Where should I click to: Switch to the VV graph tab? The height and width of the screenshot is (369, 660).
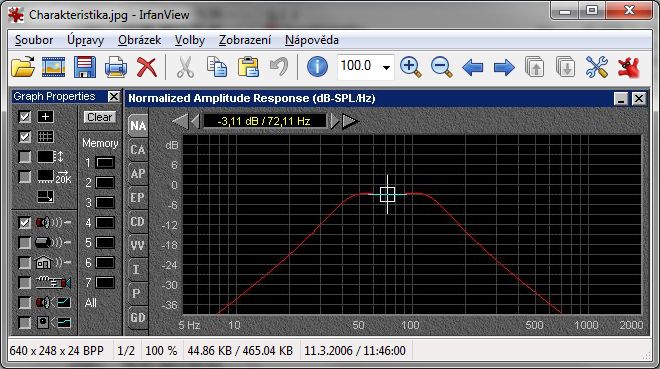point(138,245)
